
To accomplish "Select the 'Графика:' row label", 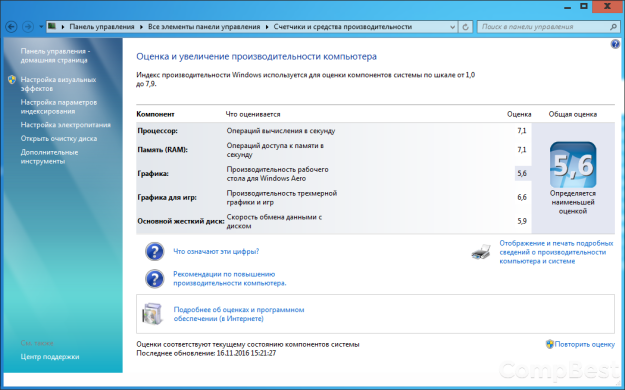I will coord(153,173).
